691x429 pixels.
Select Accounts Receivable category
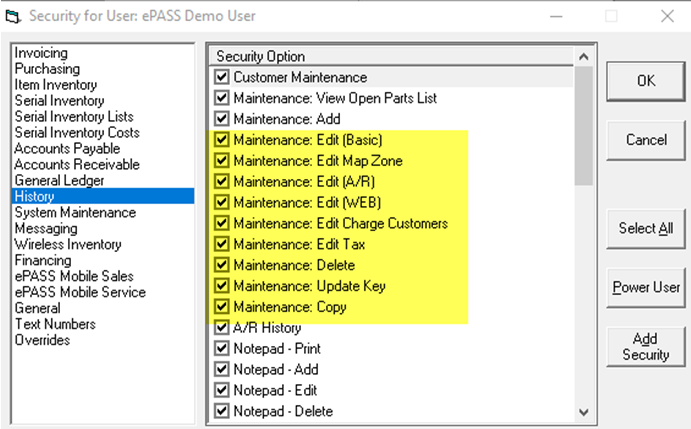[77, 164]
